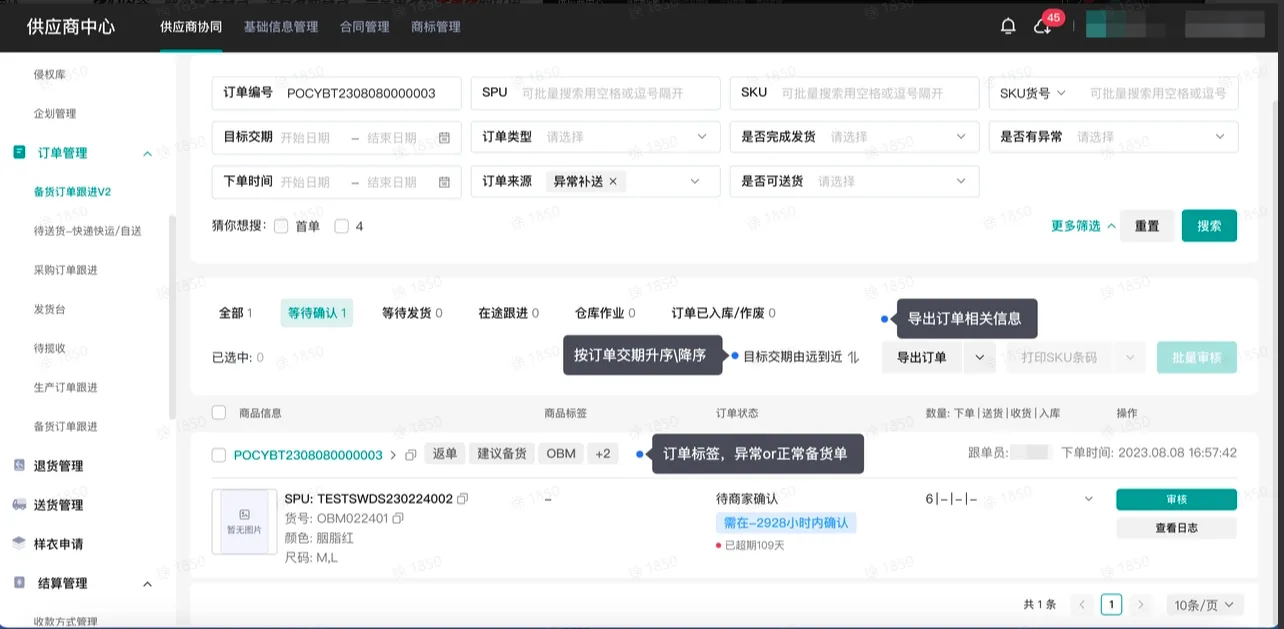This screenshot has width=1284, height=629.
Task: Click the 样衣申请 sidebar icon
Action: coord(19,544)
